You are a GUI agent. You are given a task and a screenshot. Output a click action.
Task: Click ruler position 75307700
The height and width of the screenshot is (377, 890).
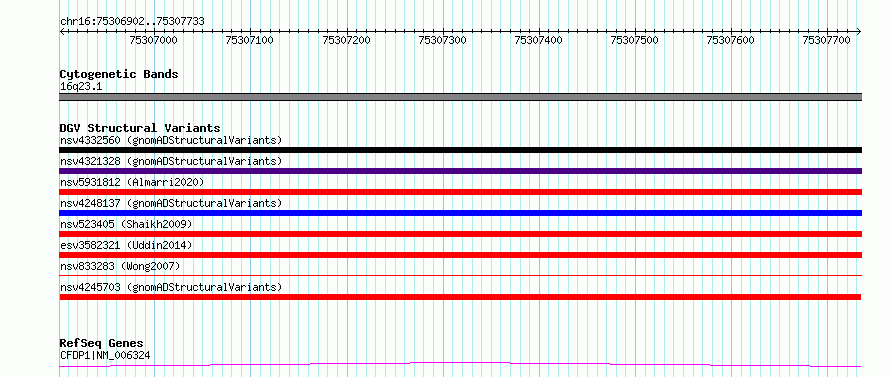[827, 40]
